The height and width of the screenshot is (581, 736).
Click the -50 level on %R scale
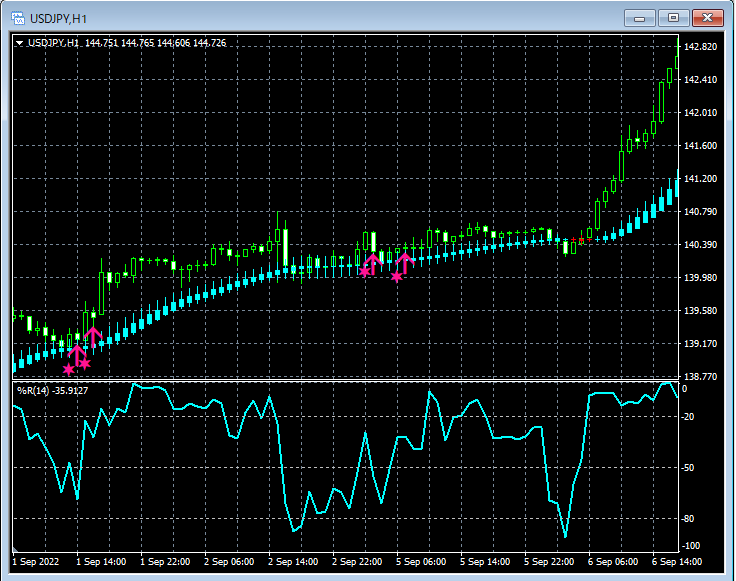pyautogui.click(x=688, y=468)
